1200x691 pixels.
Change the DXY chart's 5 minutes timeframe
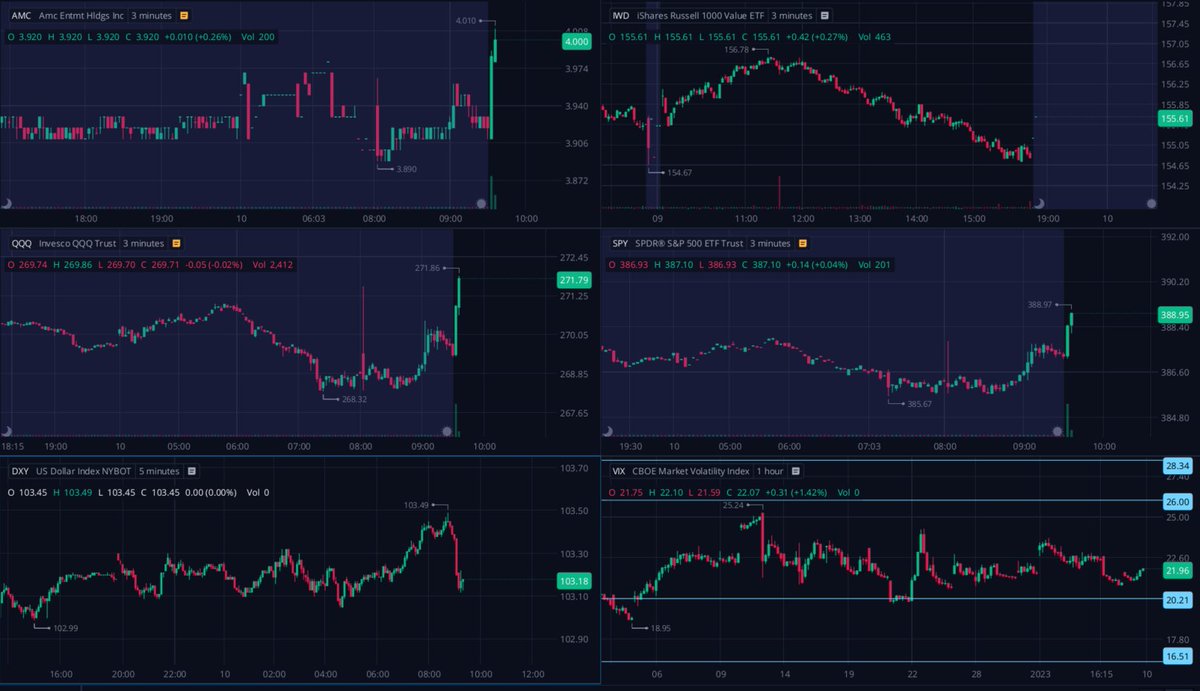click(157, 471)
